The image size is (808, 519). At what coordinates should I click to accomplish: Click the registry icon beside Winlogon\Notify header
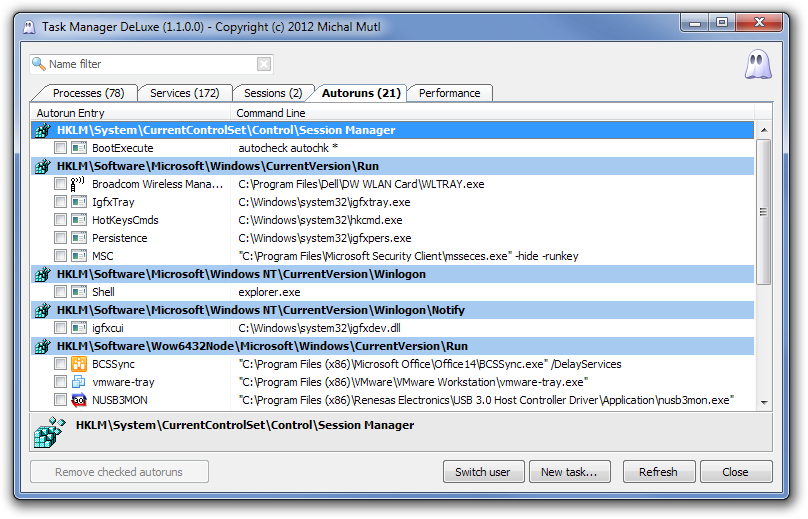[43, 310]
